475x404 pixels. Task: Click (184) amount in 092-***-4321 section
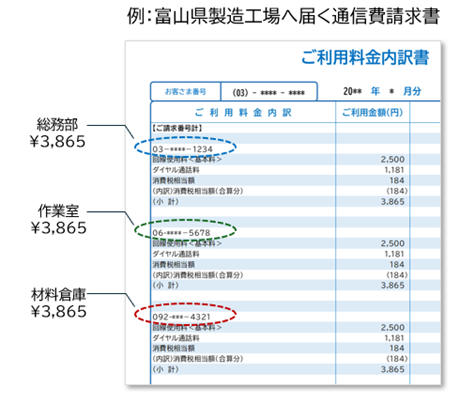[x=397, y=359]
